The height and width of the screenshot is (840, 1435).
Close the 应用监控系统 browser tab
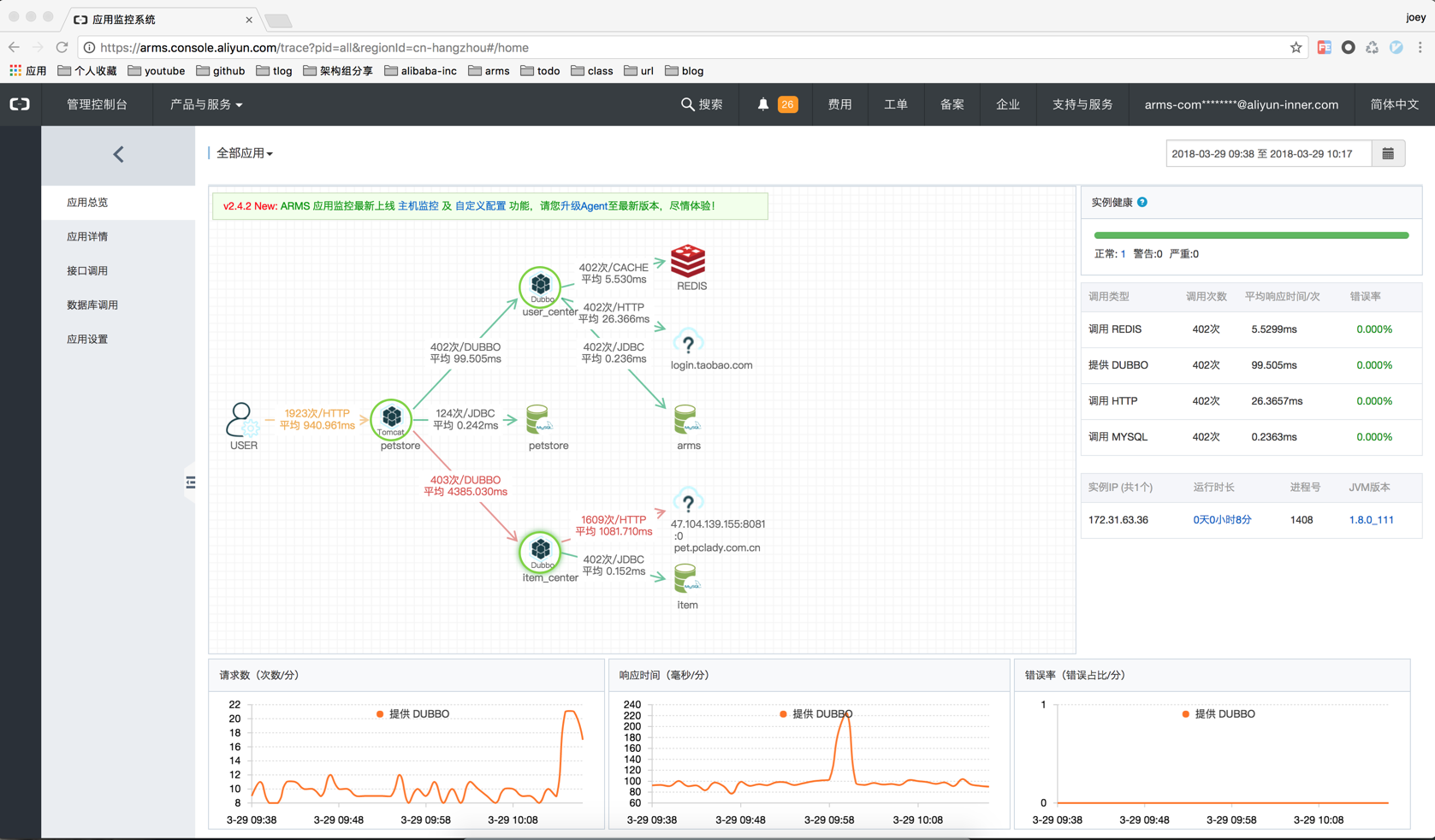[249, 20]
